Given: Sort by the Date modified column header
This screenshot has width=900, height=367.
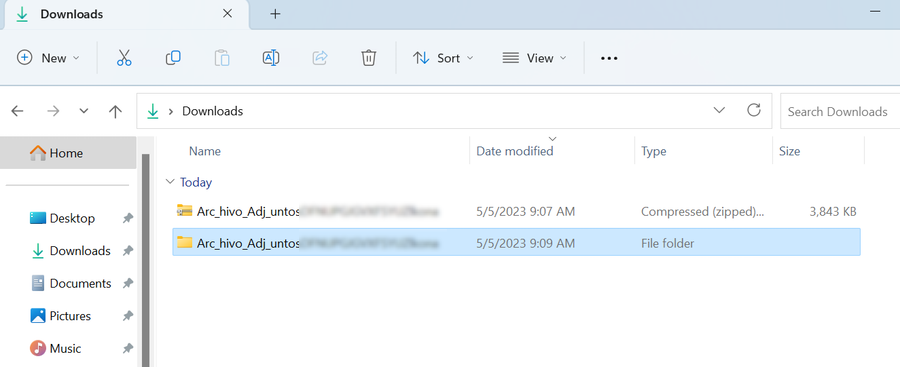Looking at the screenshot, I should (x=515, y=151).
